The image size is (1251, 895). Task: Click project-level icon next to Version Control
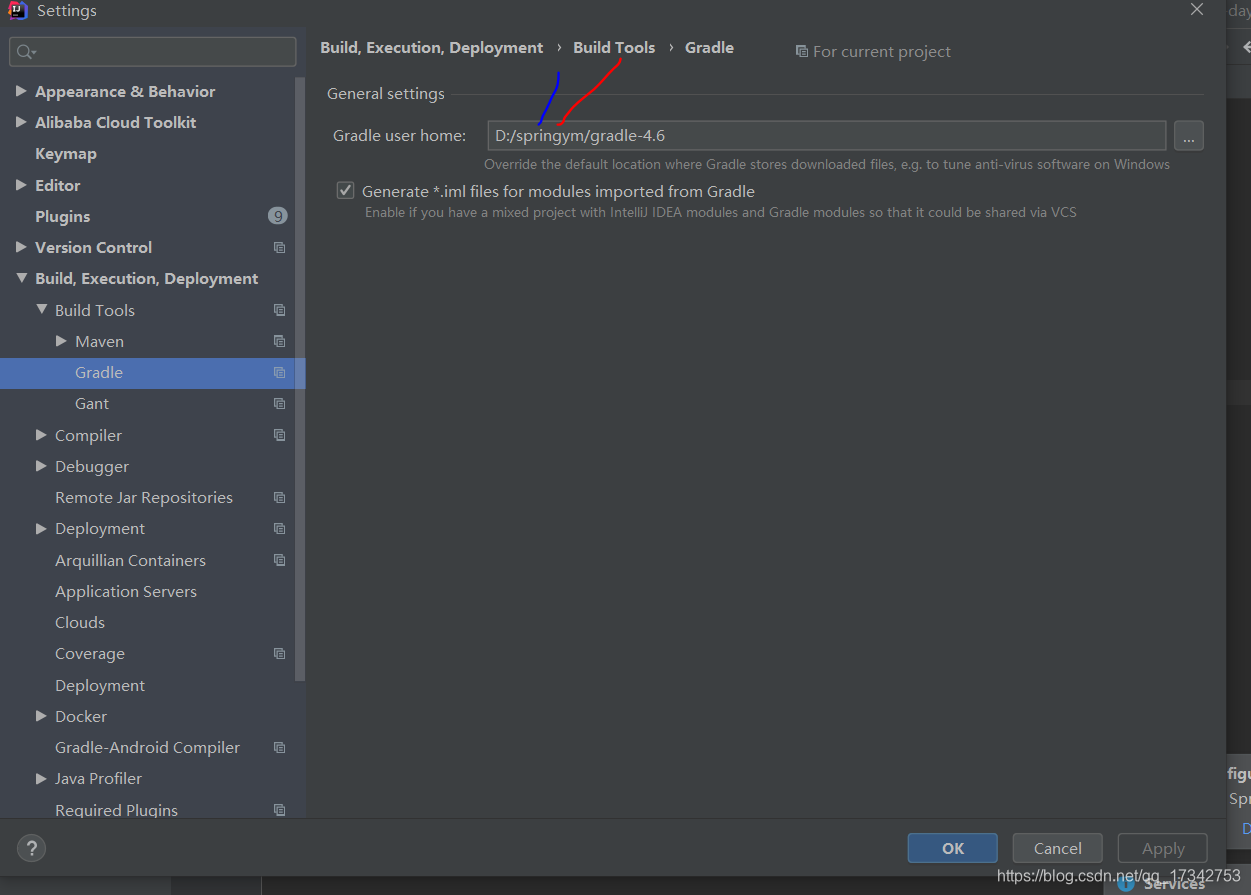(x=279, y=248)
